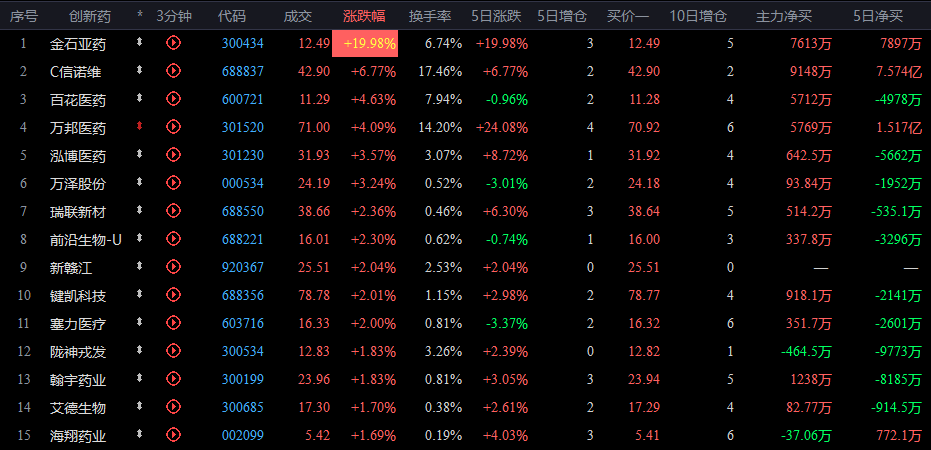931x450 pixels.
Task: Click the marker icon beside 百花医药
Action: 140,98
